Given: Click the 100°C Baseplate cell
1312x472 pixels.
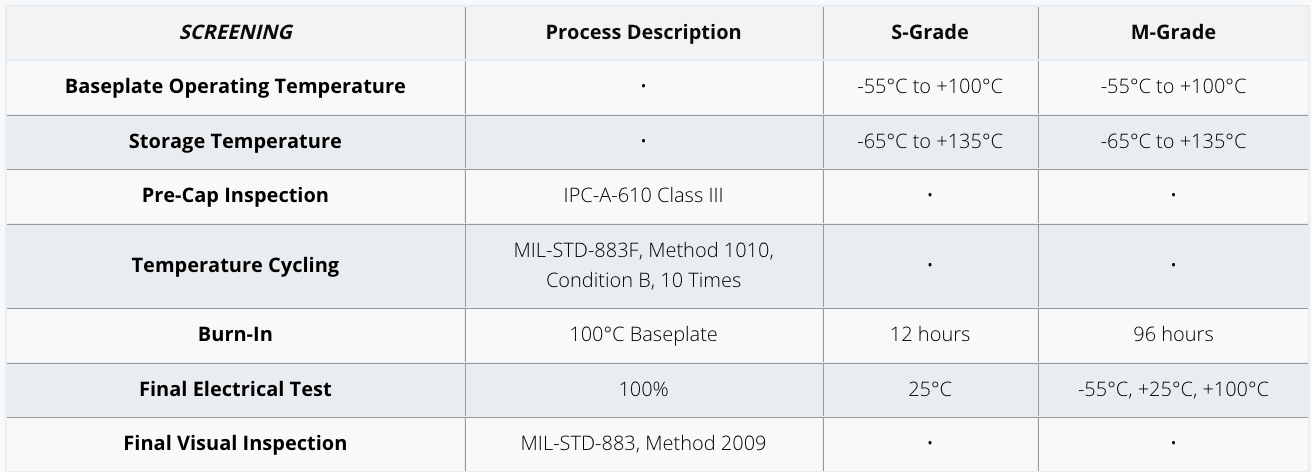Looking at the screenshot, I should tap(643, 334).
